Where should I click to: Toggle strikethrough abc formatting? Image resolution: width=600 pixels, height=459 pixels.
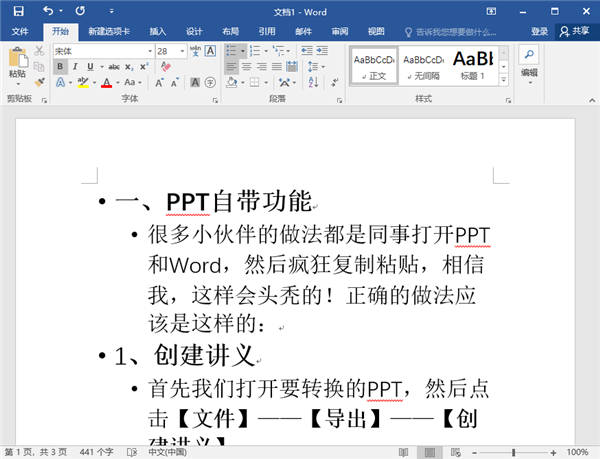(x=114, y=67)
